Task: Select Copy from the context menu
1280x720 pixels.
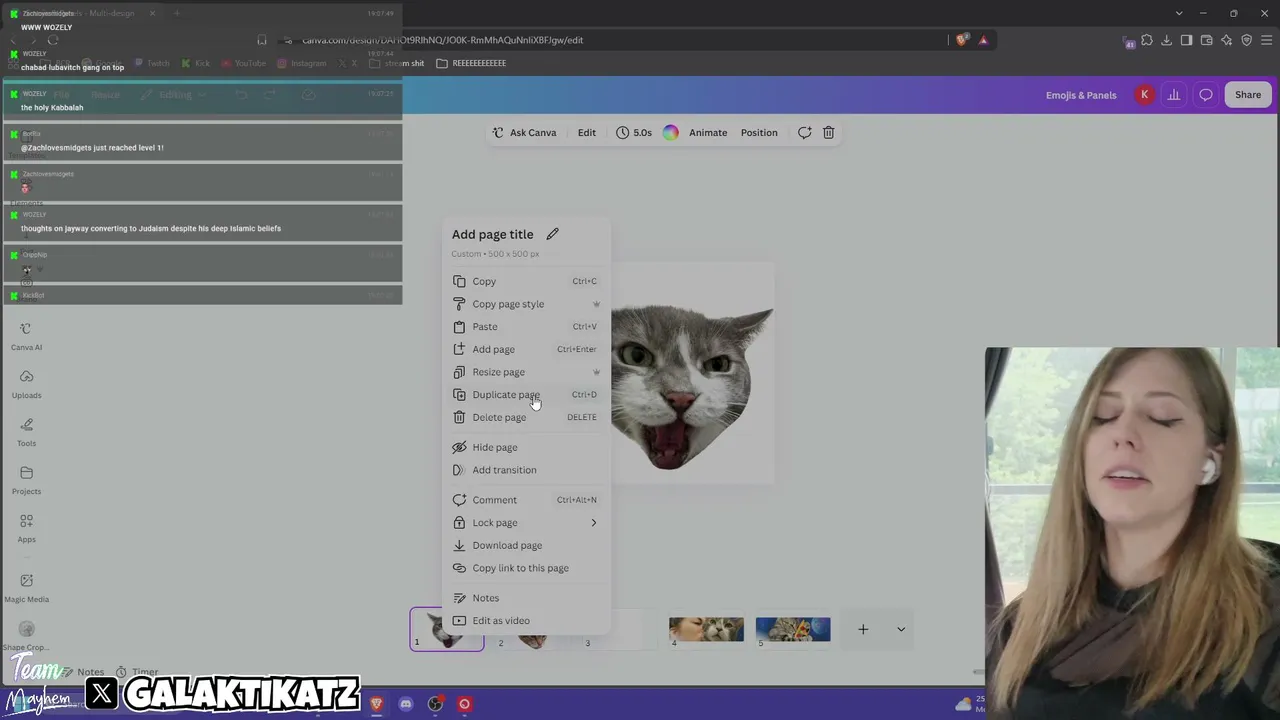Action: tap(526, 282)
